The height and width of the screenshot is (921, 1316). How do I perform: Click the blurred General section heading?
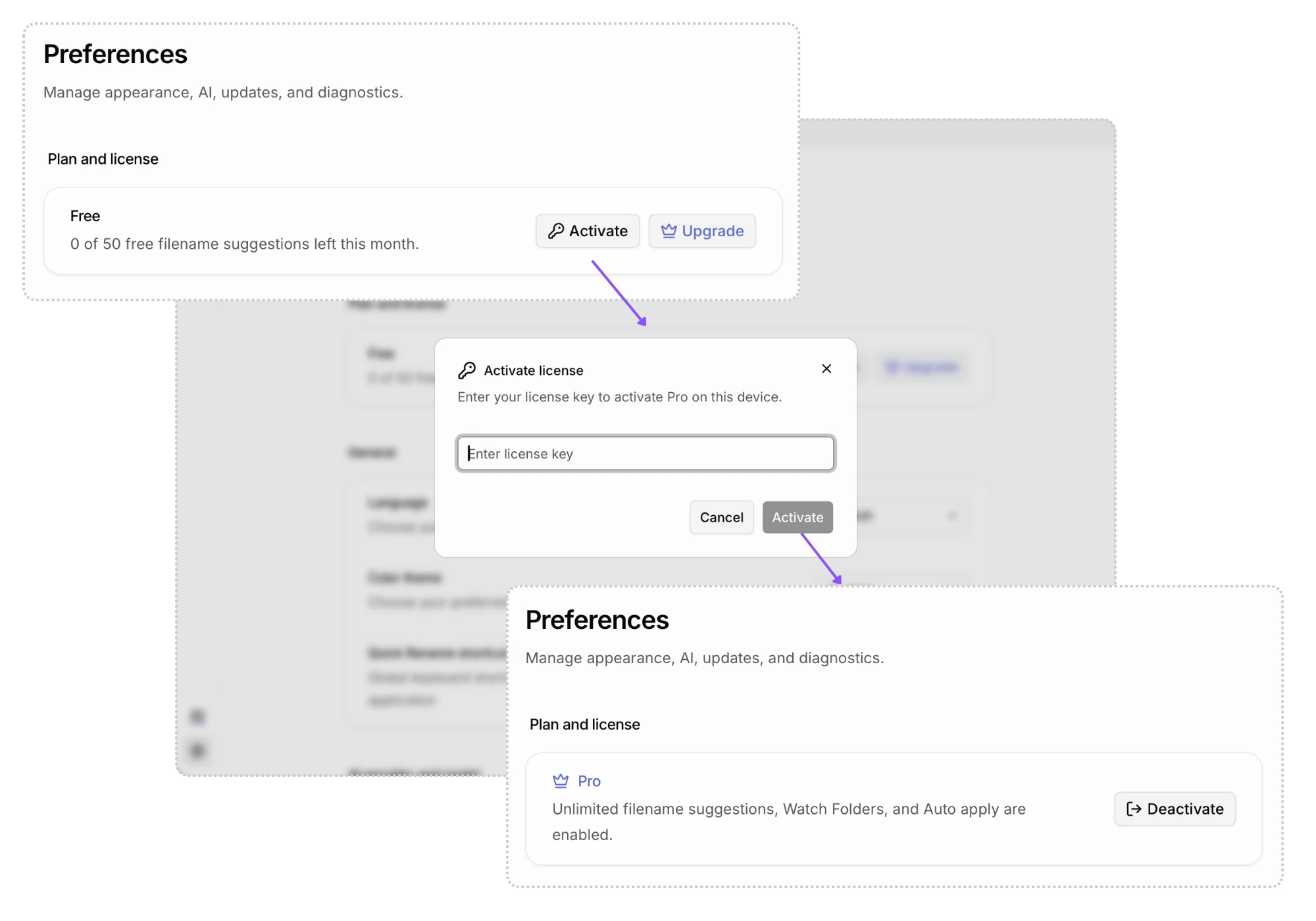pyautogui.click(x=372, y=453)
